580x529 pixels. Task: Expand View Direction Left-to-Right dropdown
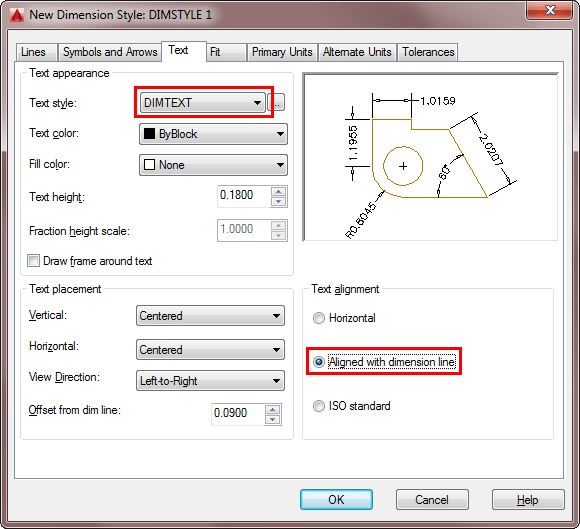coord(210,381)
